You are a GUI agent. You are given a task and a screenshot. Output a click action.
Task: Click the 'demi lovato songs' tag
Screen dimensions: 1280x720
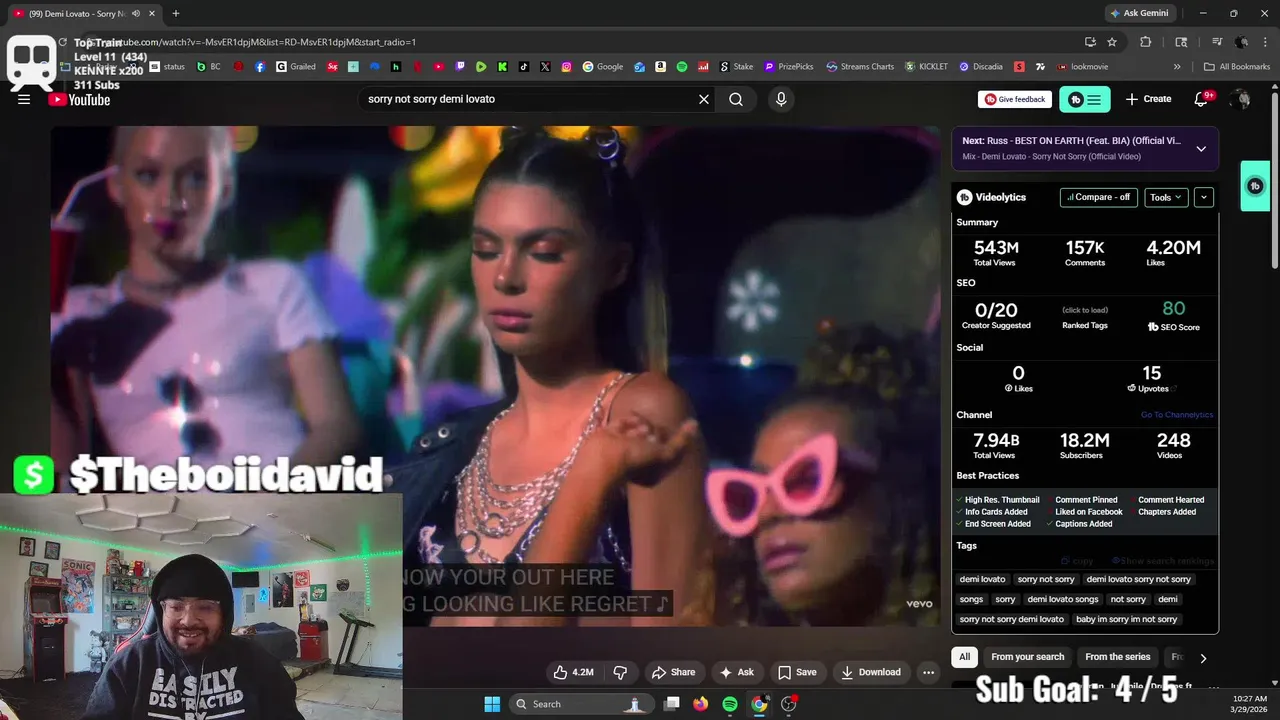coord(1062,599)
